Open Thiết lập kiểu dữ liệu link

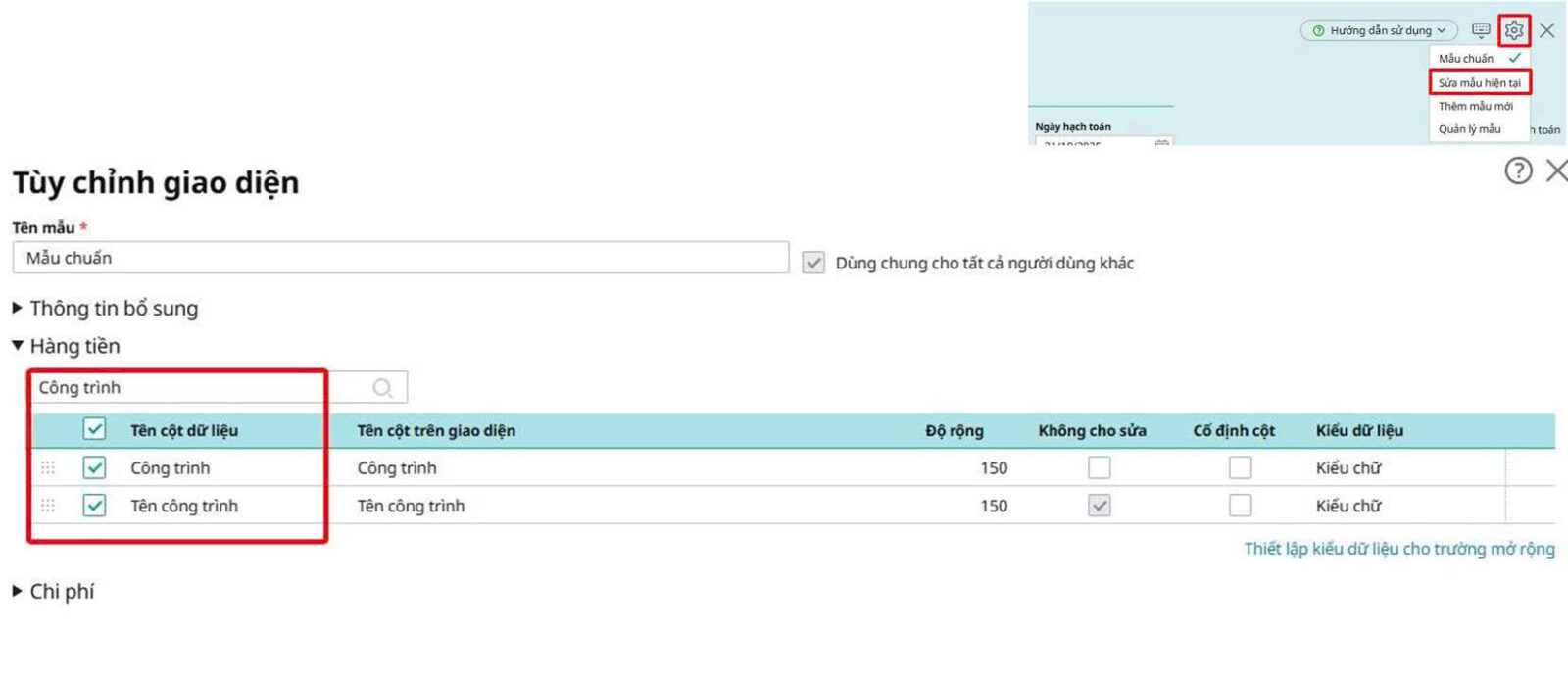(x=1398, y=549)
